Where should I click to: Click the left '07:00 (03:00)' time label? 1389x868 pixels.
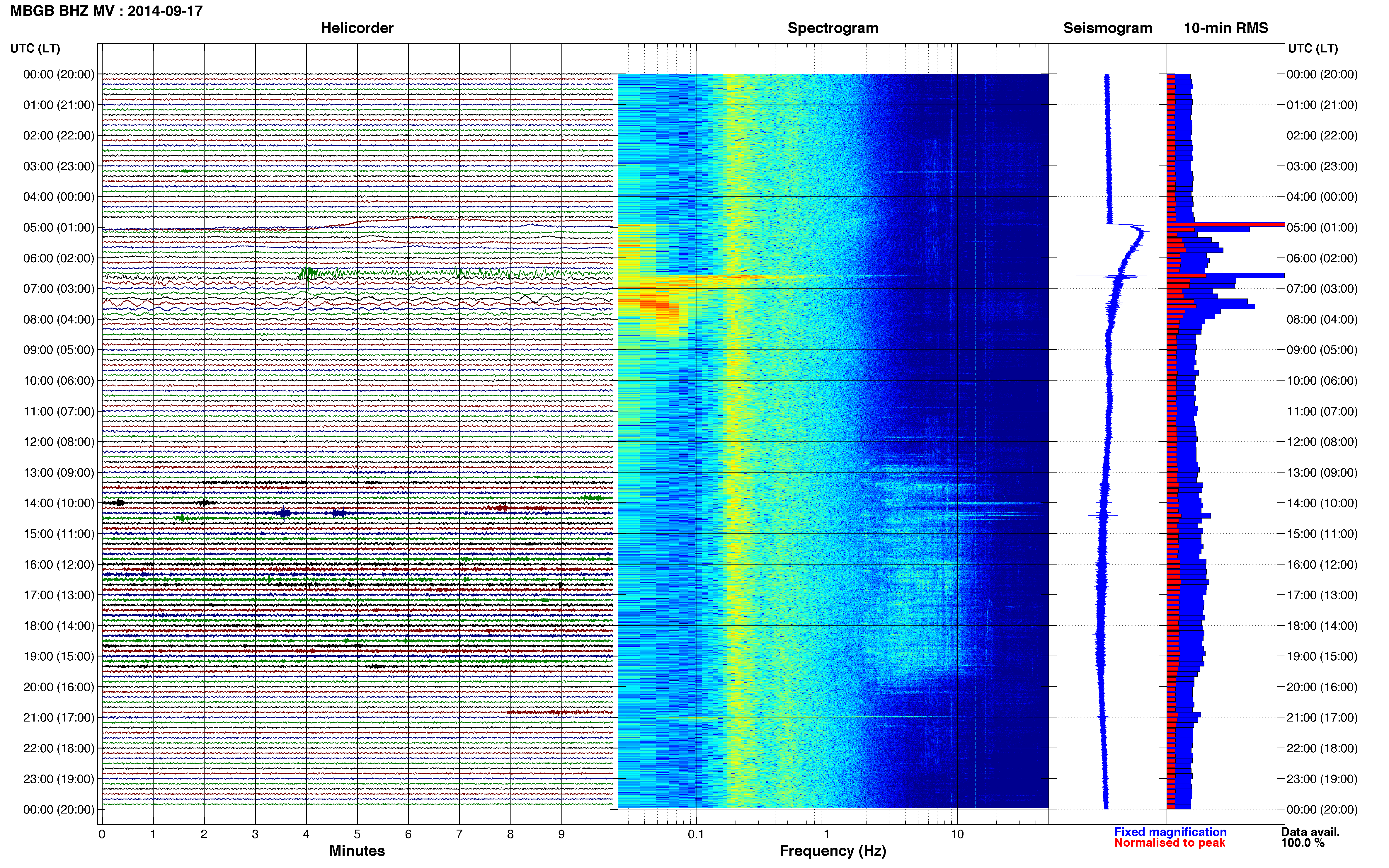(59, 289)
